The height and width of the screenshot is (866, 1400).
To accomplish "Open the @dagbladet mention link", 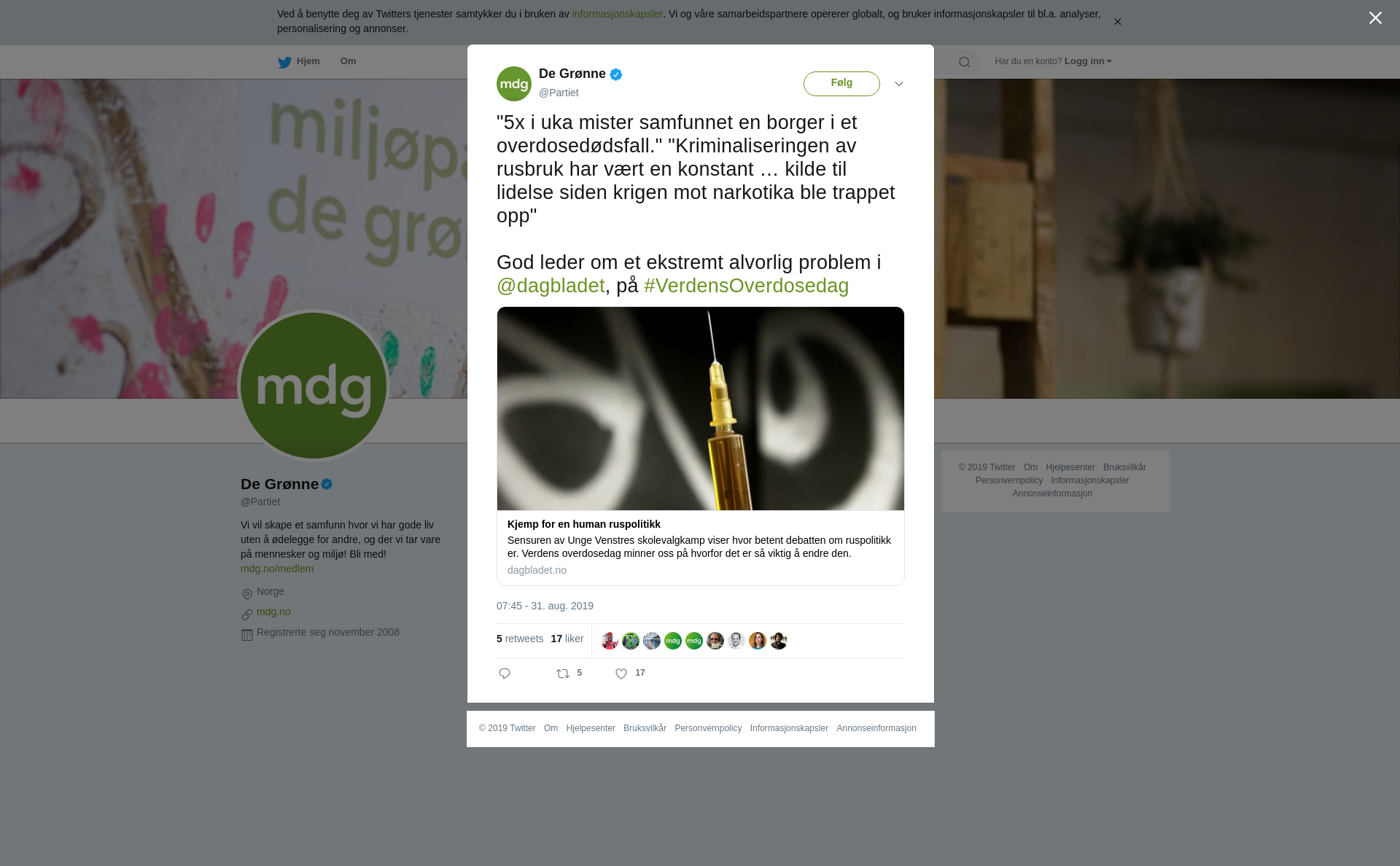I will coord(551,286).
